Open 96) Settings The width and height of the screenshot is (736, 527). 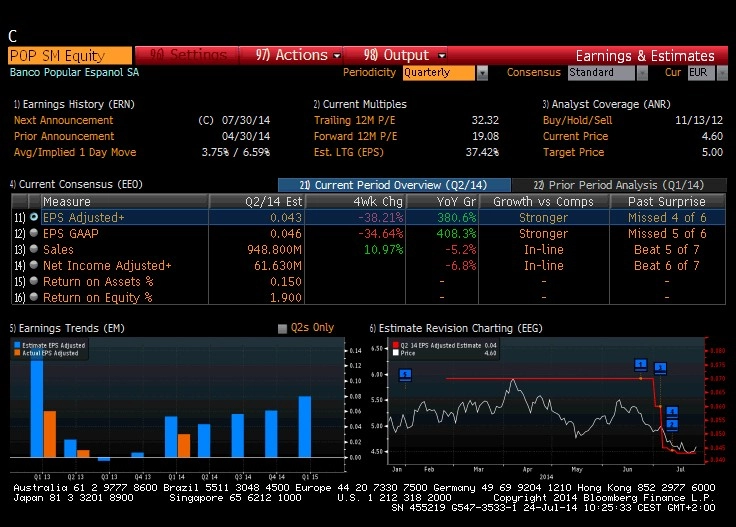(x=188, y=55)
